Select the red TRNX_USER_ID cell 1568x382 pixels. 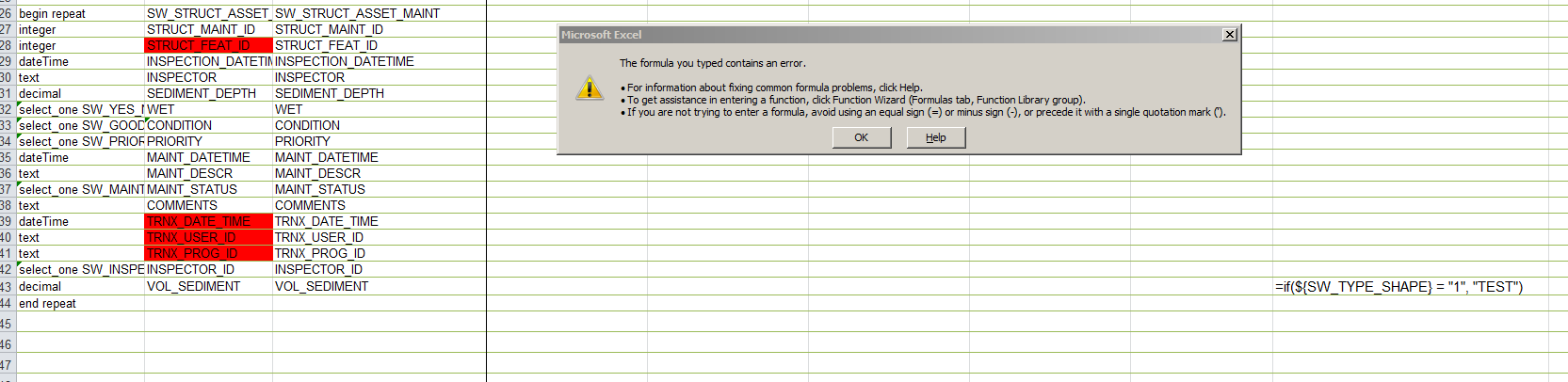(208, 237)
